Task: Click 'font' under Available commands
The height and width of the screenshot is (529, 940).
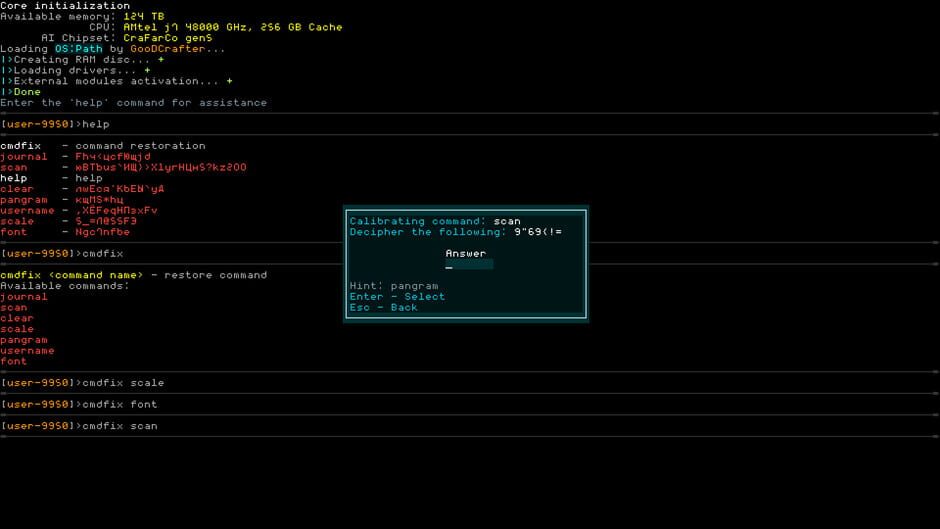Action: tap(14, 362)
